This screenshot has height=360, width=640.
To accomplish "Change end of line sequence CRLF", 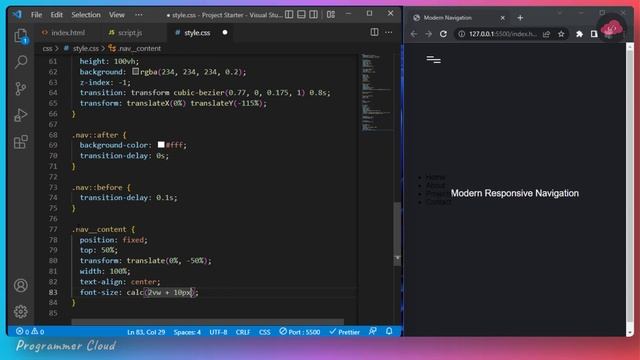I will (243, 332).
